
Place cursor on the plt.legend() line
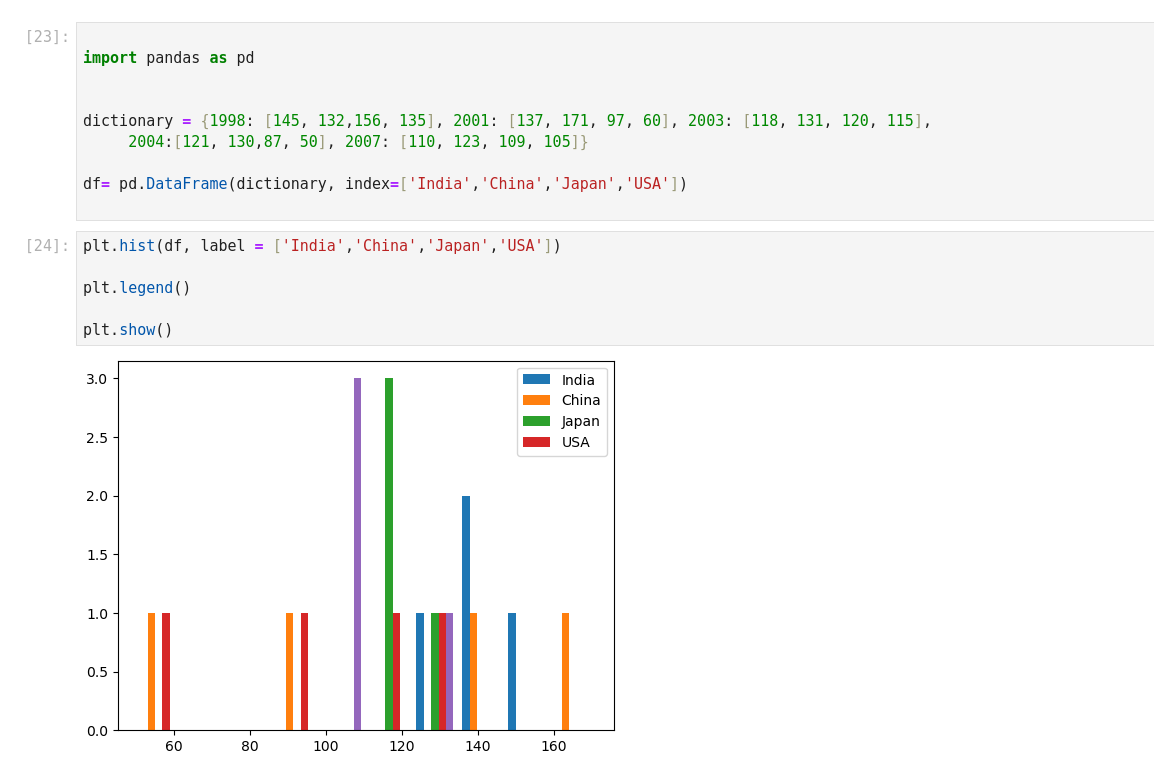click(x=136, y=288)
